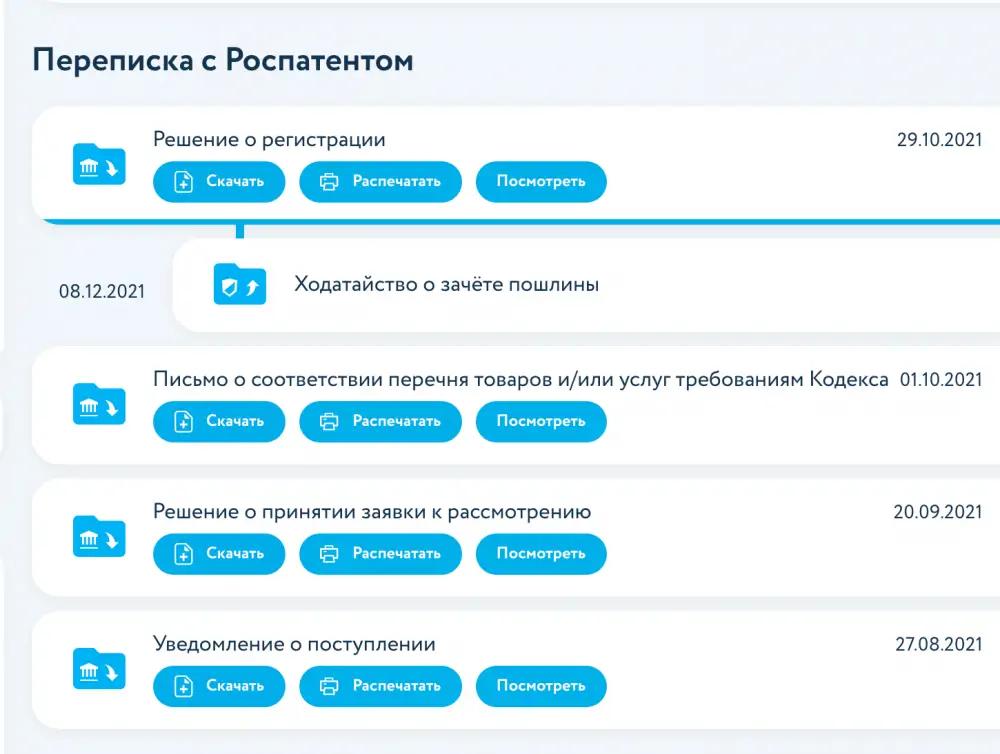The width and height of the screenshot is (1000, 754).
Task: Print Решение о принятии заявки к рассмотрению
Action: point(380,553)
